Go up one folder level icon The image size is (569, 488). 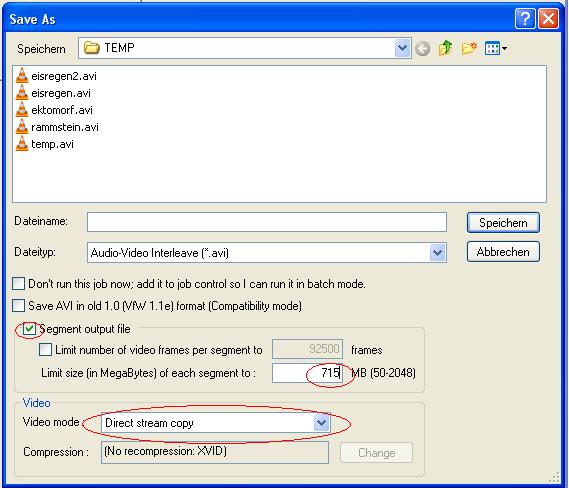click(446, 48)
